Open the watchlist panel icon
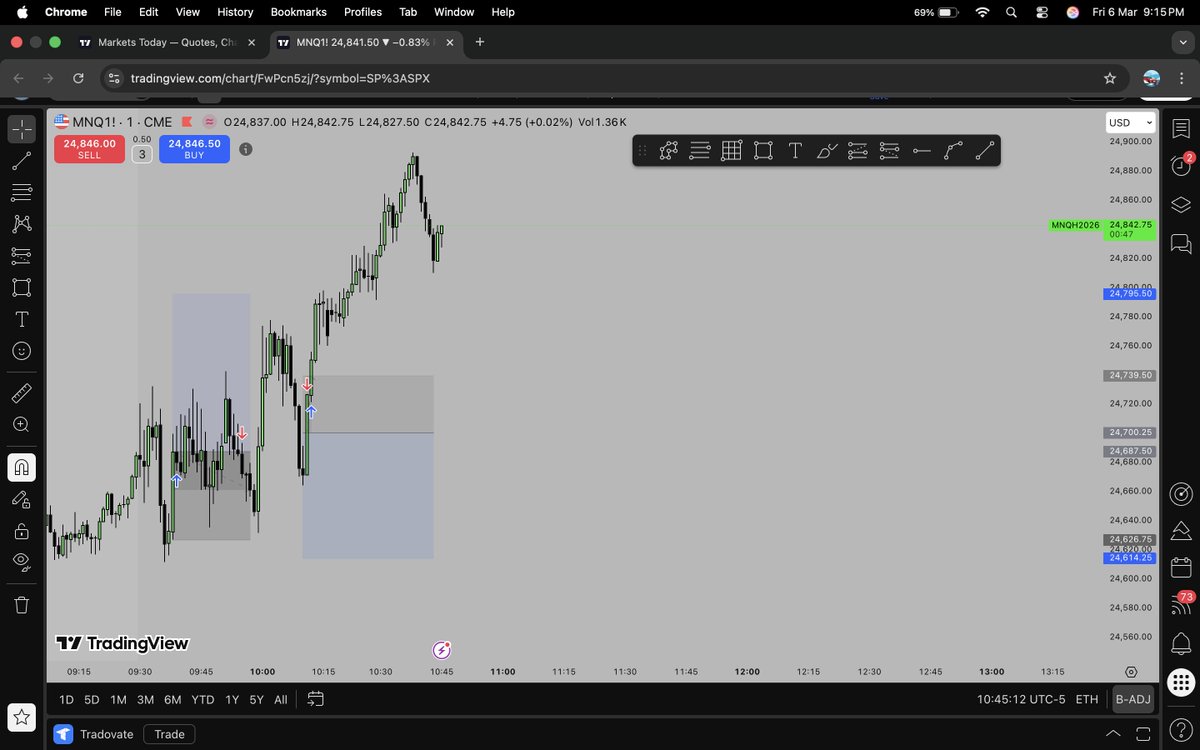Viewport: 1200px width, 750px height. tap(1181, 129)
